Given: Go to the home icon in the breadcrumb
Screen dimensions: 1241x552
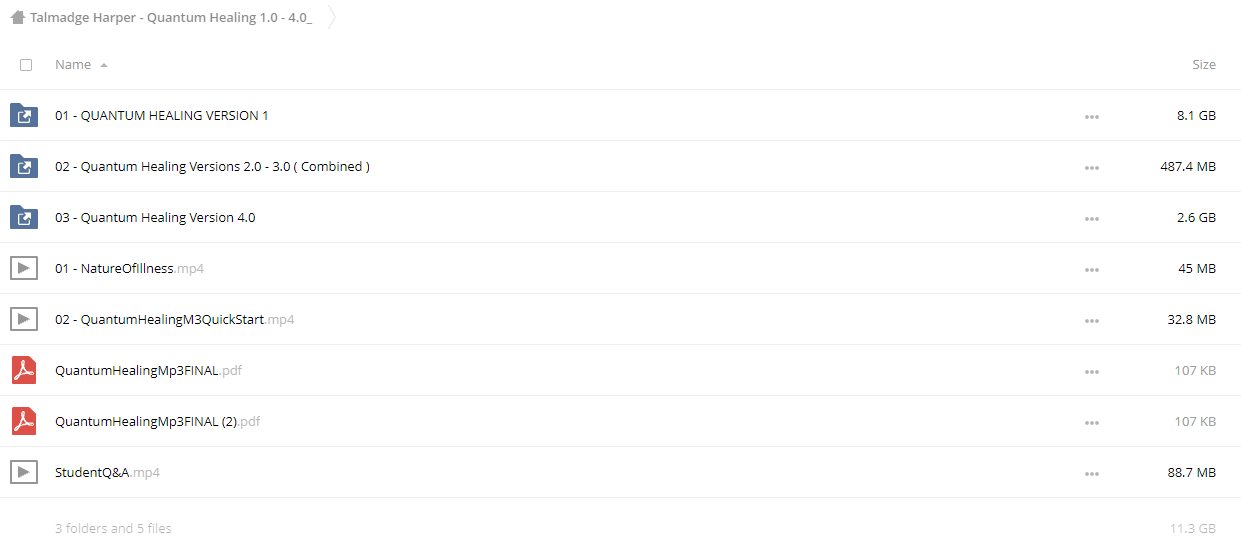Looking at the screenshot, I should click(18, 17).
